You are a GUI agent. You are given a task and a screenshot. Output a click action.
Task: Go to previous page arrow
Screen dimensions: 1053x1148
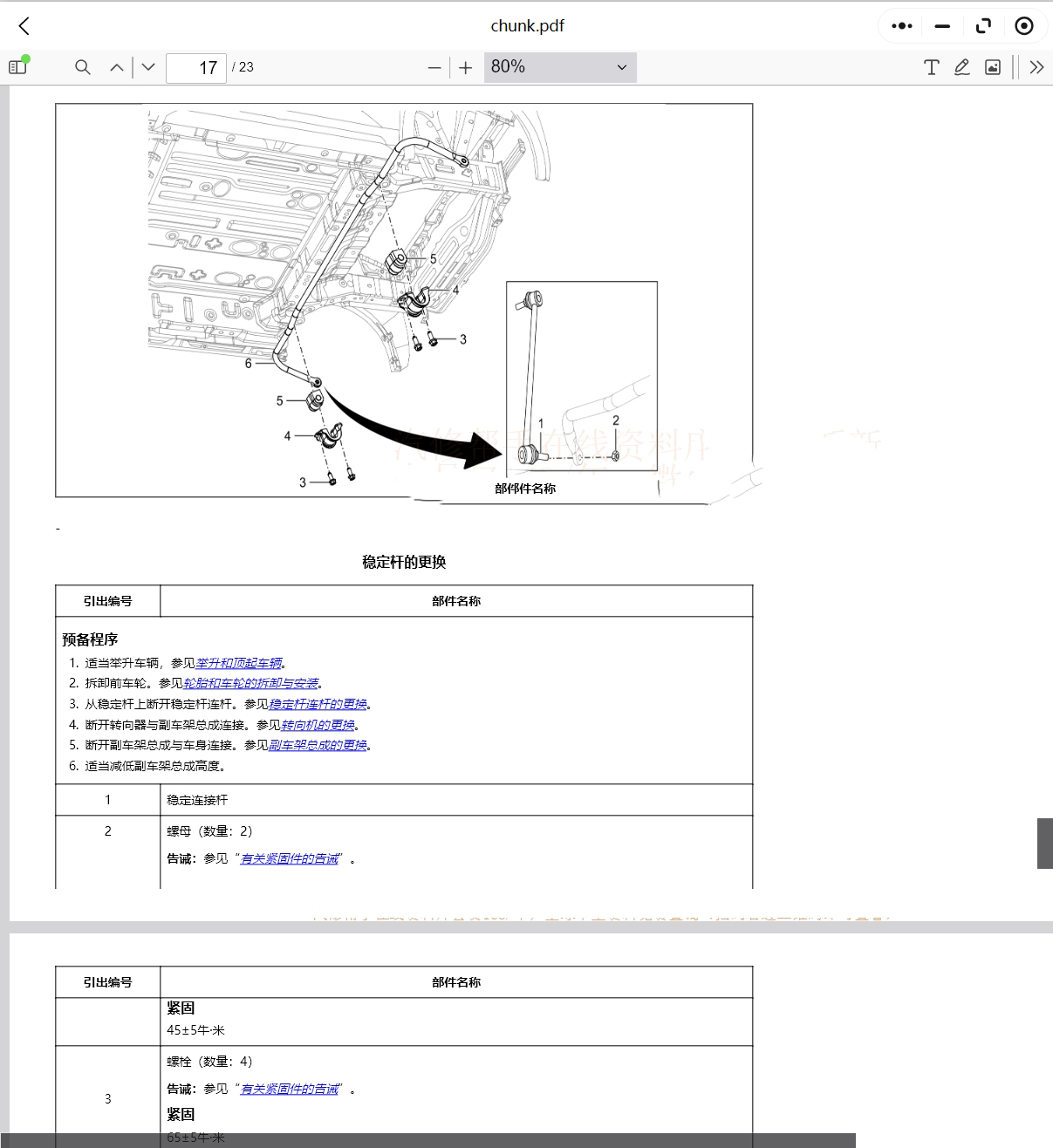(116, 67)
